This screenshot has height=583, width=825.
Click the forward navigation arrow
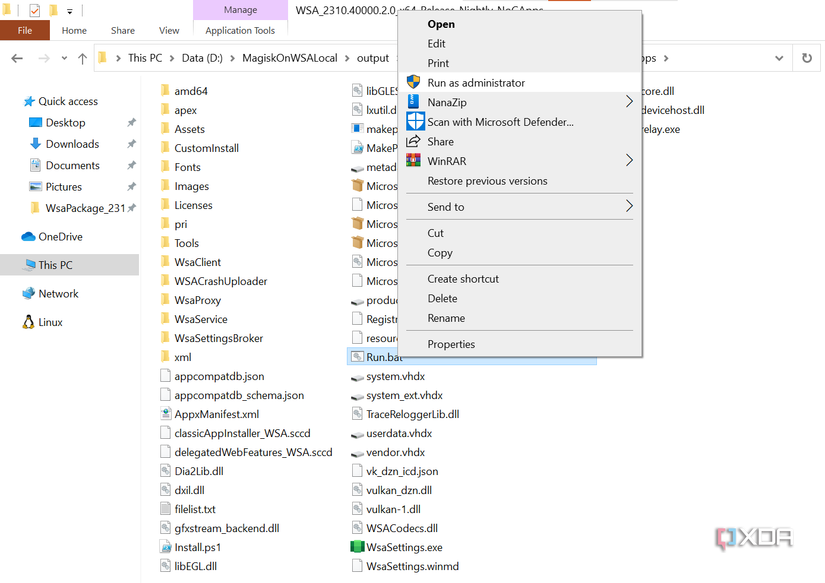click(x=44, y=58)
